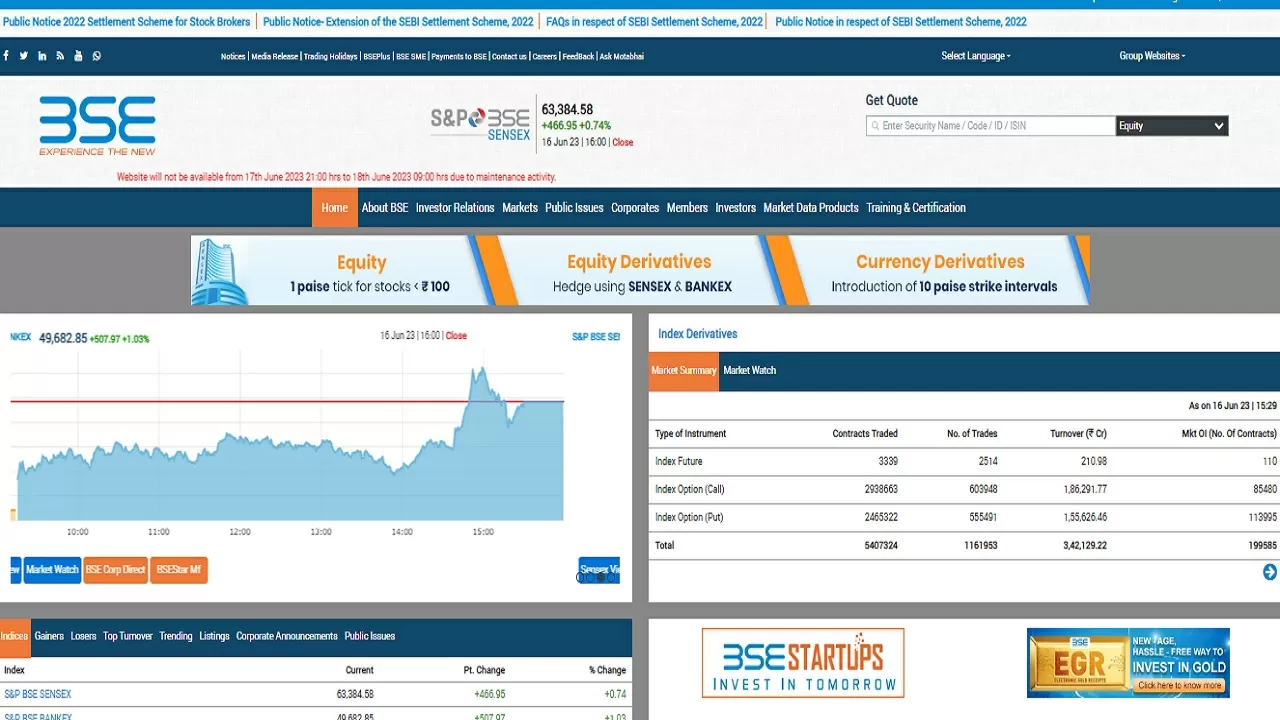Open Select Language dropdown
The height and width of the screenshot is (720, 1280).
point(976,56)
